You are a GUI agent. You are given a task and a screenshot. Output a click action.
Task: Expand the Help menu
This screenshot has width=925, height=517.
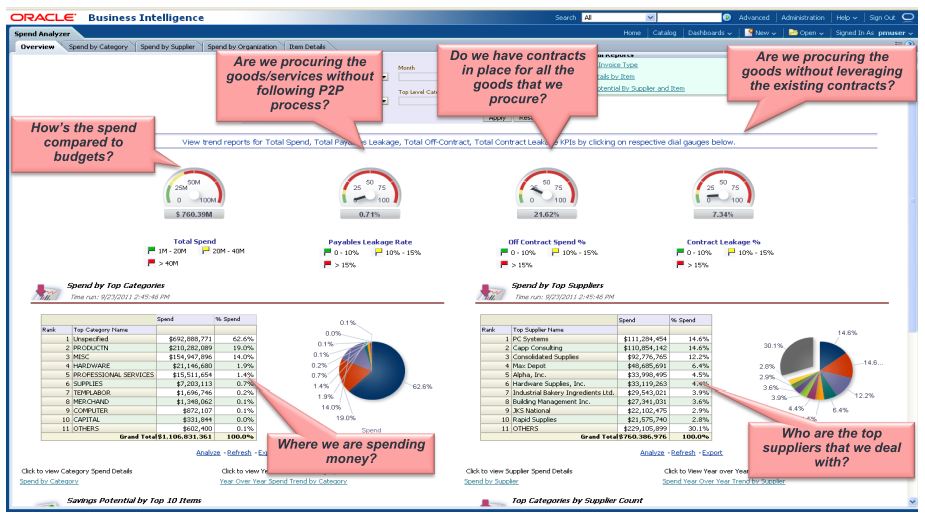pos(847,18)
